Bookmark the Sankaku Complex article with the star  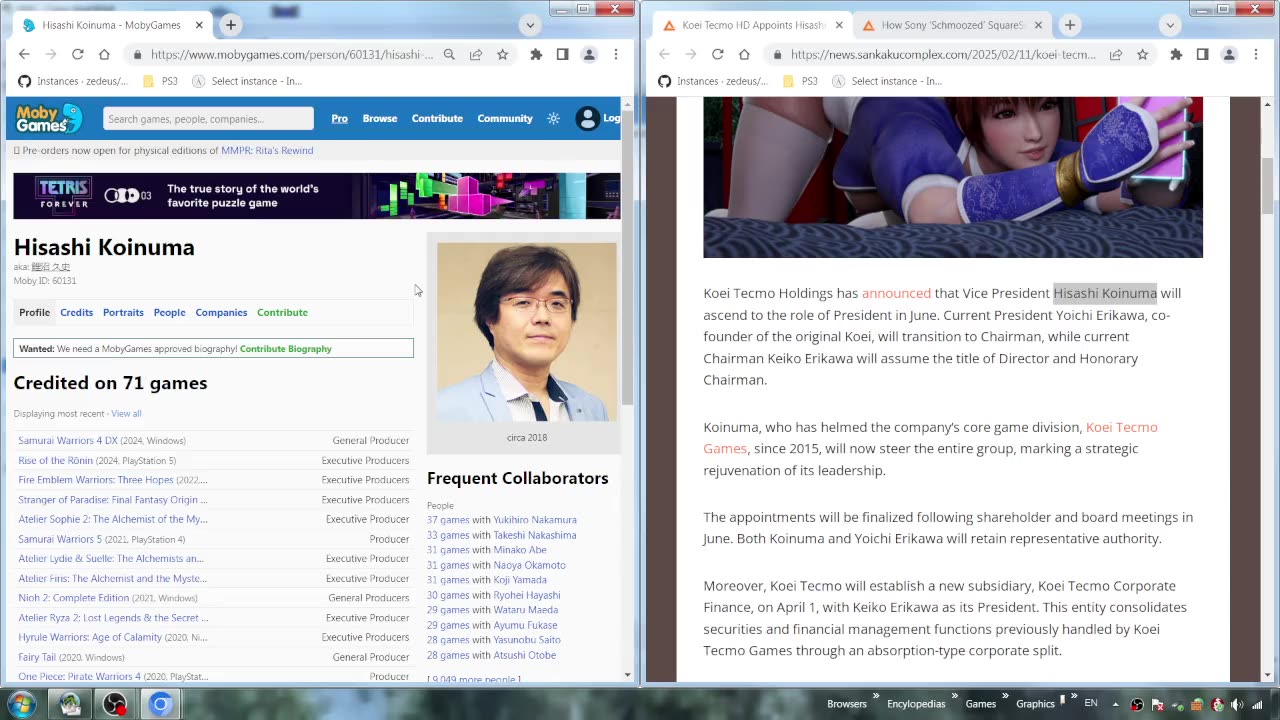(1142, 54)
